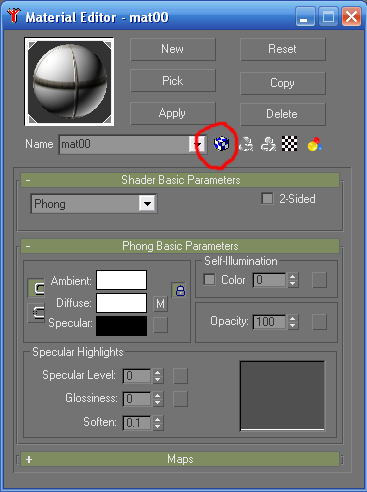Click the Self-Illumination map slot button
This screenshot has width=367, height=492.
pyautogui.click(x=319, y=280)
